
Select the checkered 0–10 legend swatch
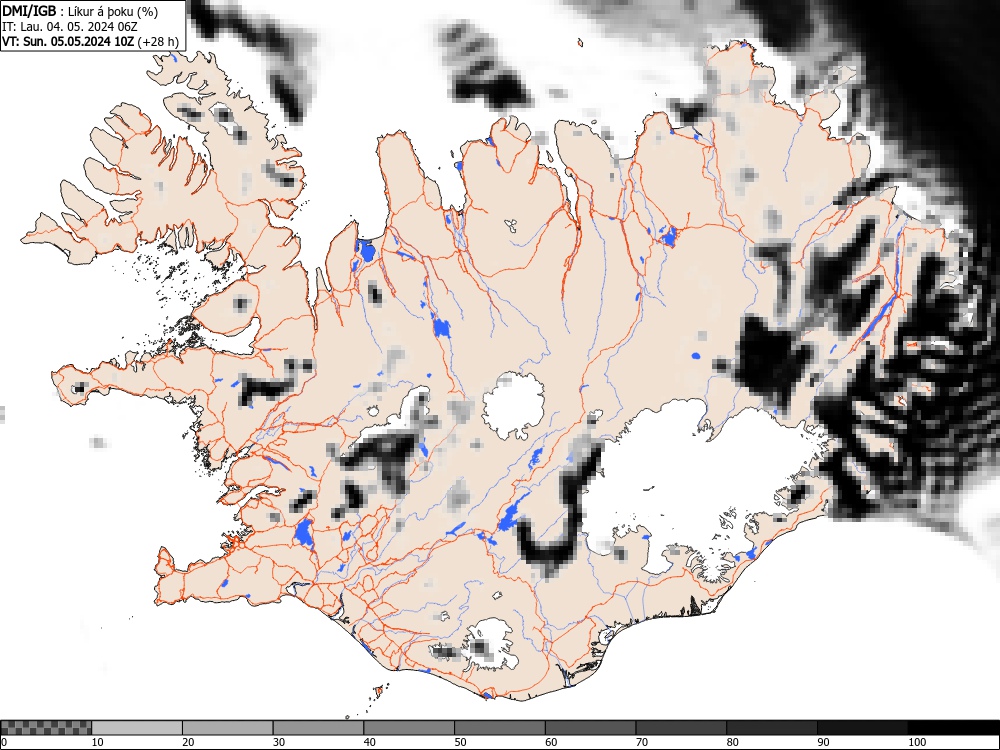[x=46, y=728]
